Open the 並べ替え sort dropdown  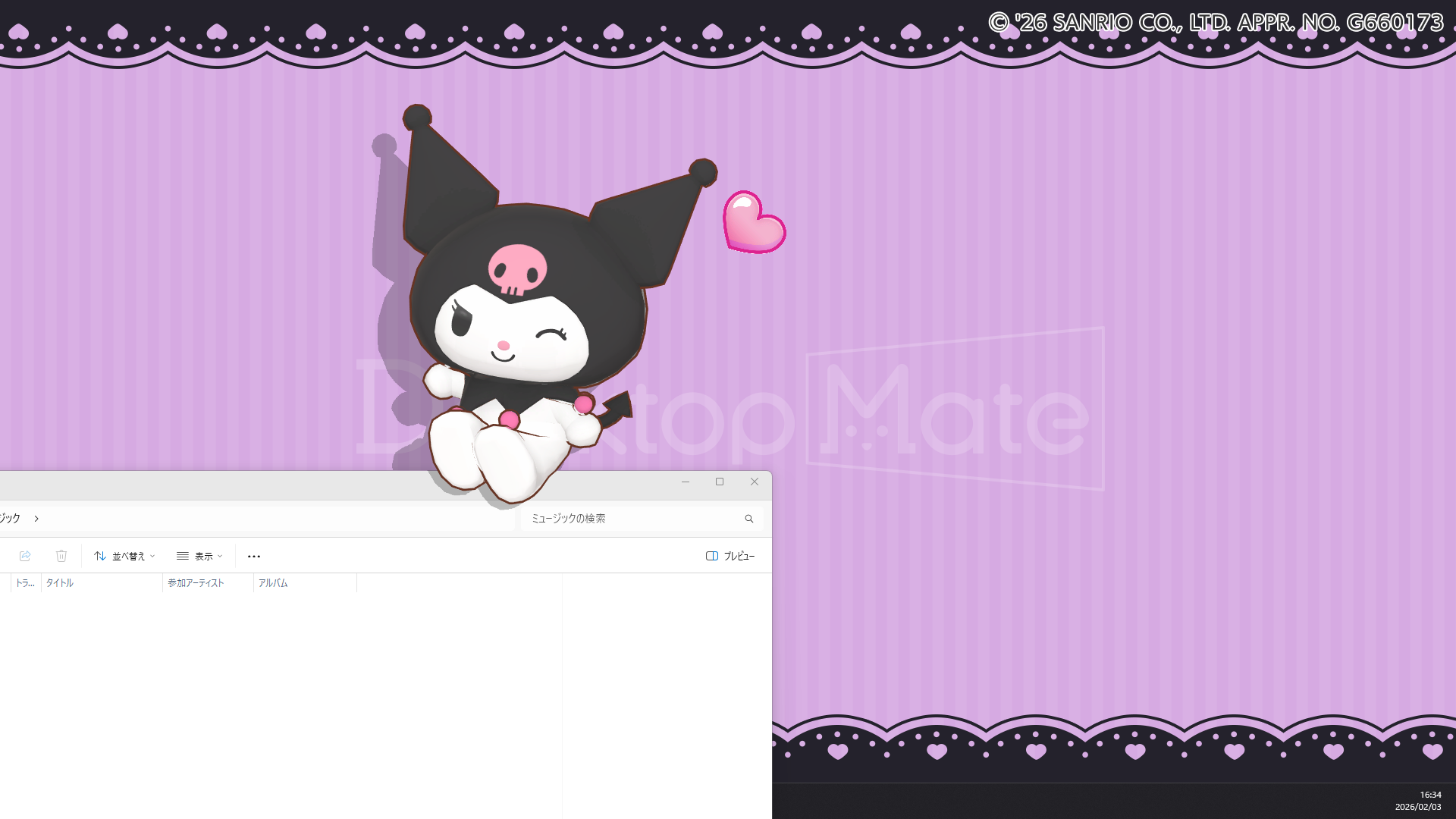(130, 556)
